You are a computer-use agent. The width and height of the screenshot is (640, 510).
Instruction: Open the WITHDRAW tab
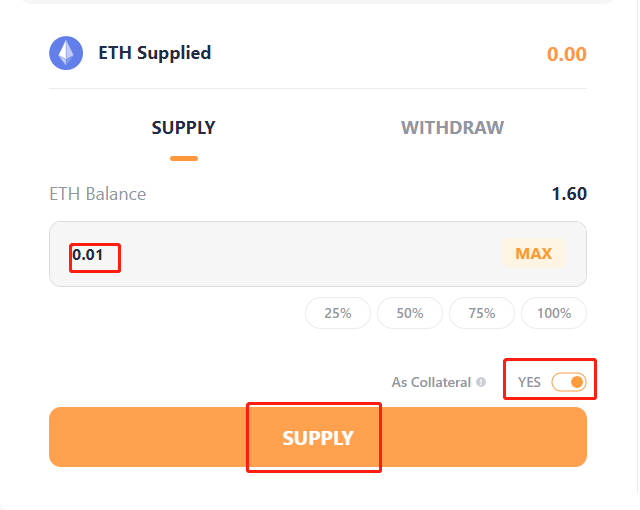[452, 128]
